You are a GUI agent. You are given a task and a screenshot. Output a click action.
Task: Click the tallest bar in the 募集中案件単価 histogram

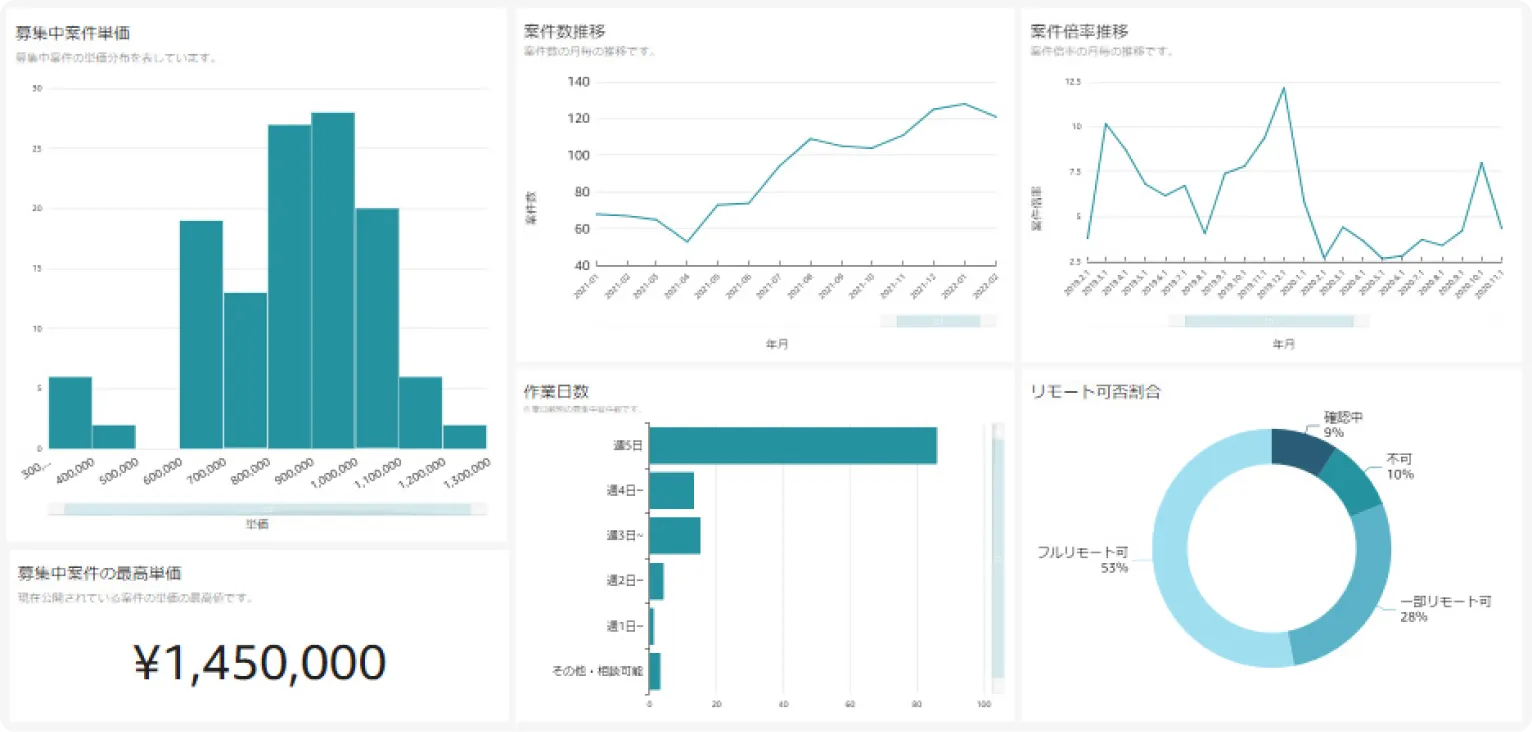tap(333, 280)
